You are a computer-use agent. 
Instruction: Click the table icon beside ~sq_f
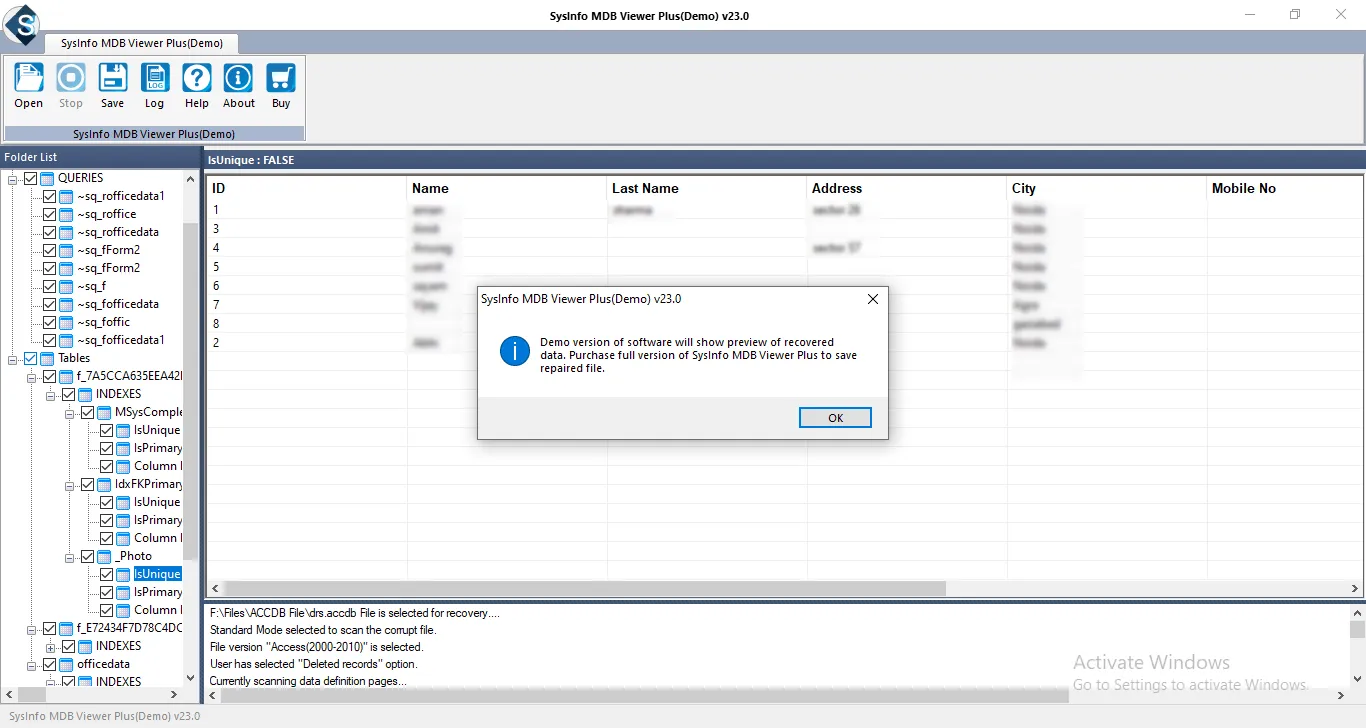(x=66, y=286)
